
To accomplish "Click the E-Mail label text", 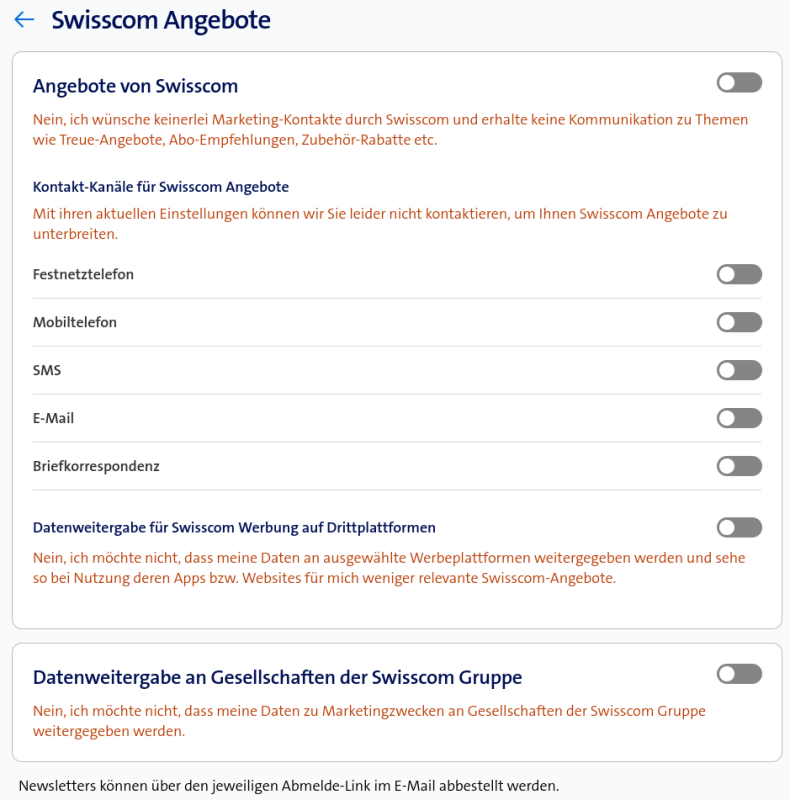I will [54, 418].
